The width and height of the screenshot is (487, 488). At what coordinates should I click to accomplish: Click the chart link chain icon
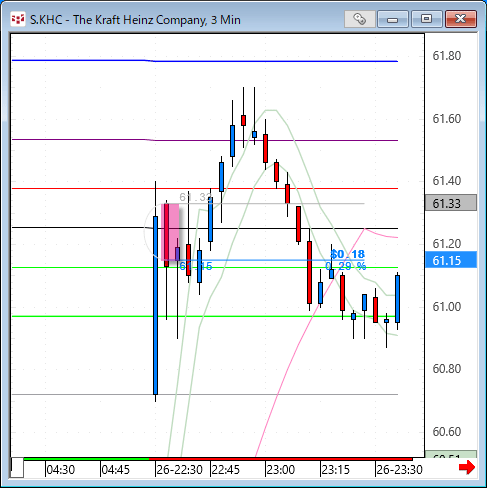point(359,19)
